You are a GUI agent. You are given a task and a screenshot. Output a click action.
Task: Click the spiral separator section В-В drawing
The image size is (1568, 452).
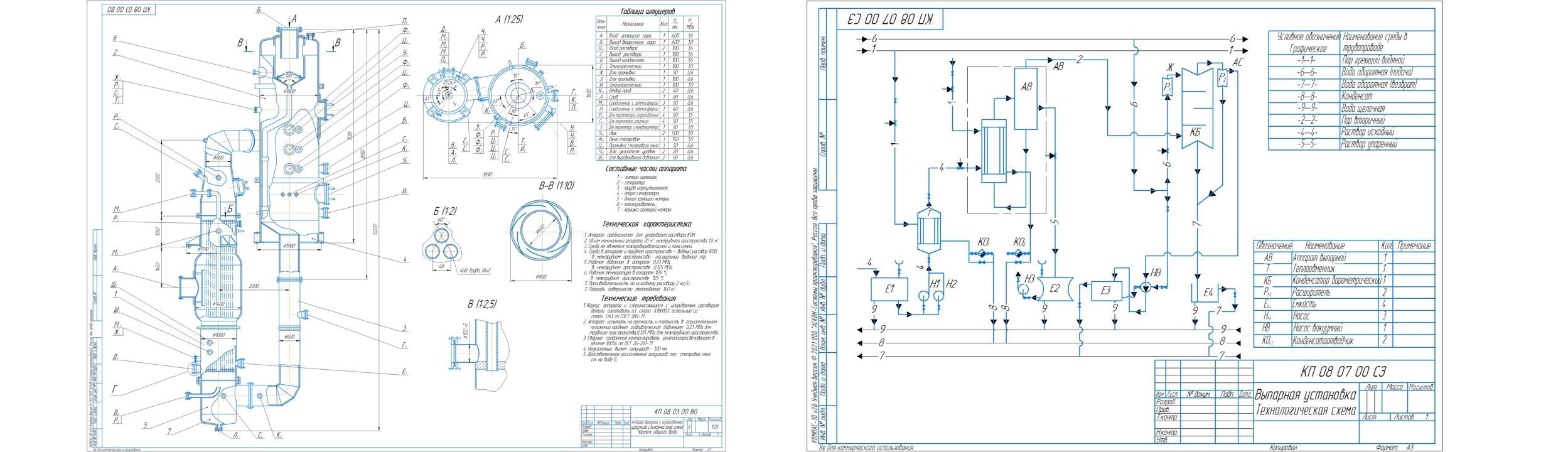(540, 232)
